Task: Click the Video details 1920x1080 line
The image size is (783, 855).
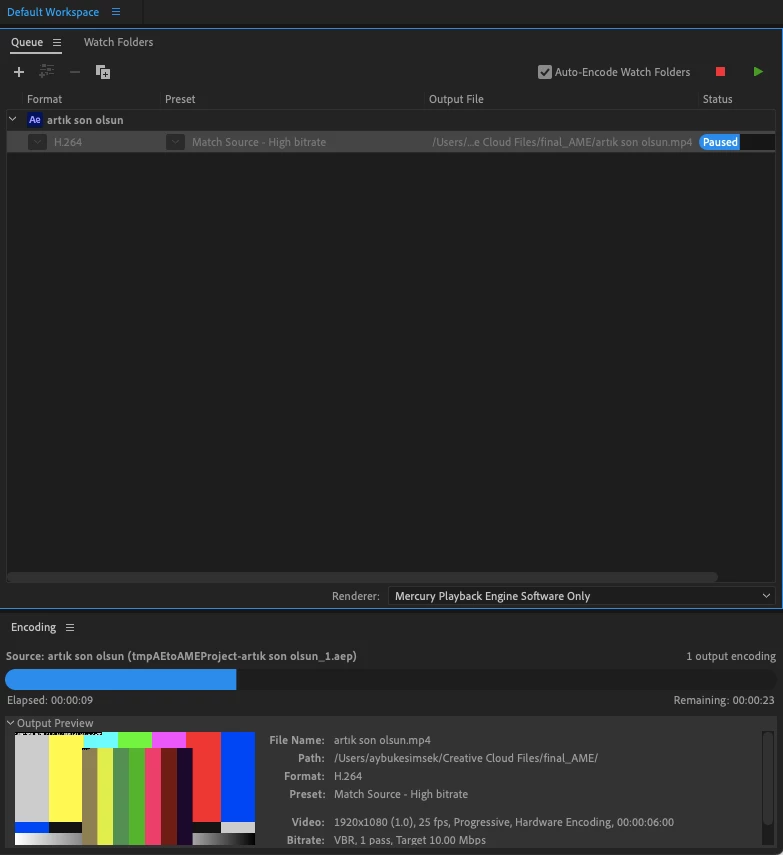Action: [503, 822]
